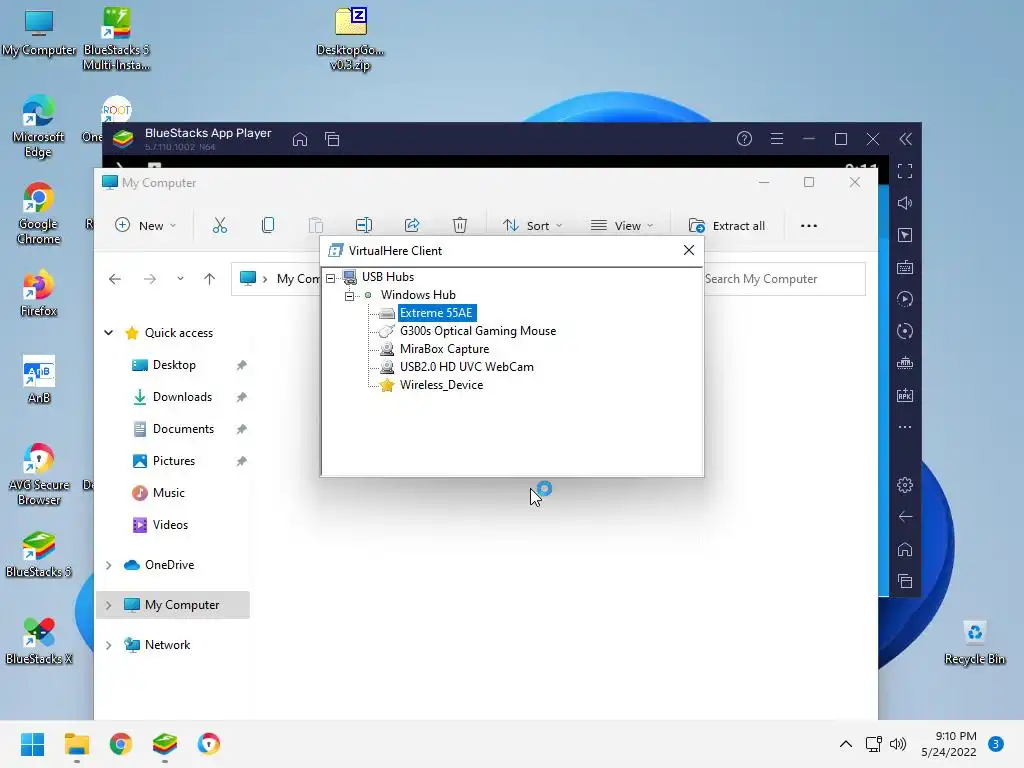Open BlueStacks from taskbar

165,744
